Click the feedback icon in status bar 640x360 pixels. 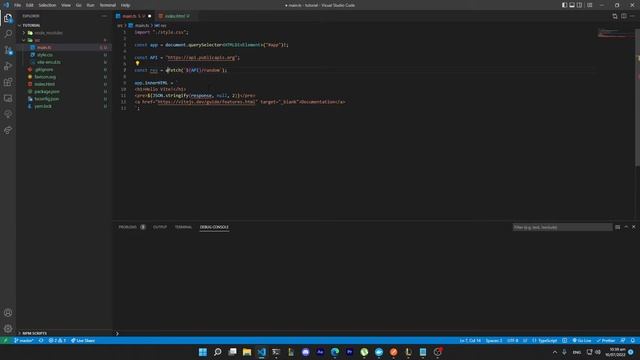623,340
